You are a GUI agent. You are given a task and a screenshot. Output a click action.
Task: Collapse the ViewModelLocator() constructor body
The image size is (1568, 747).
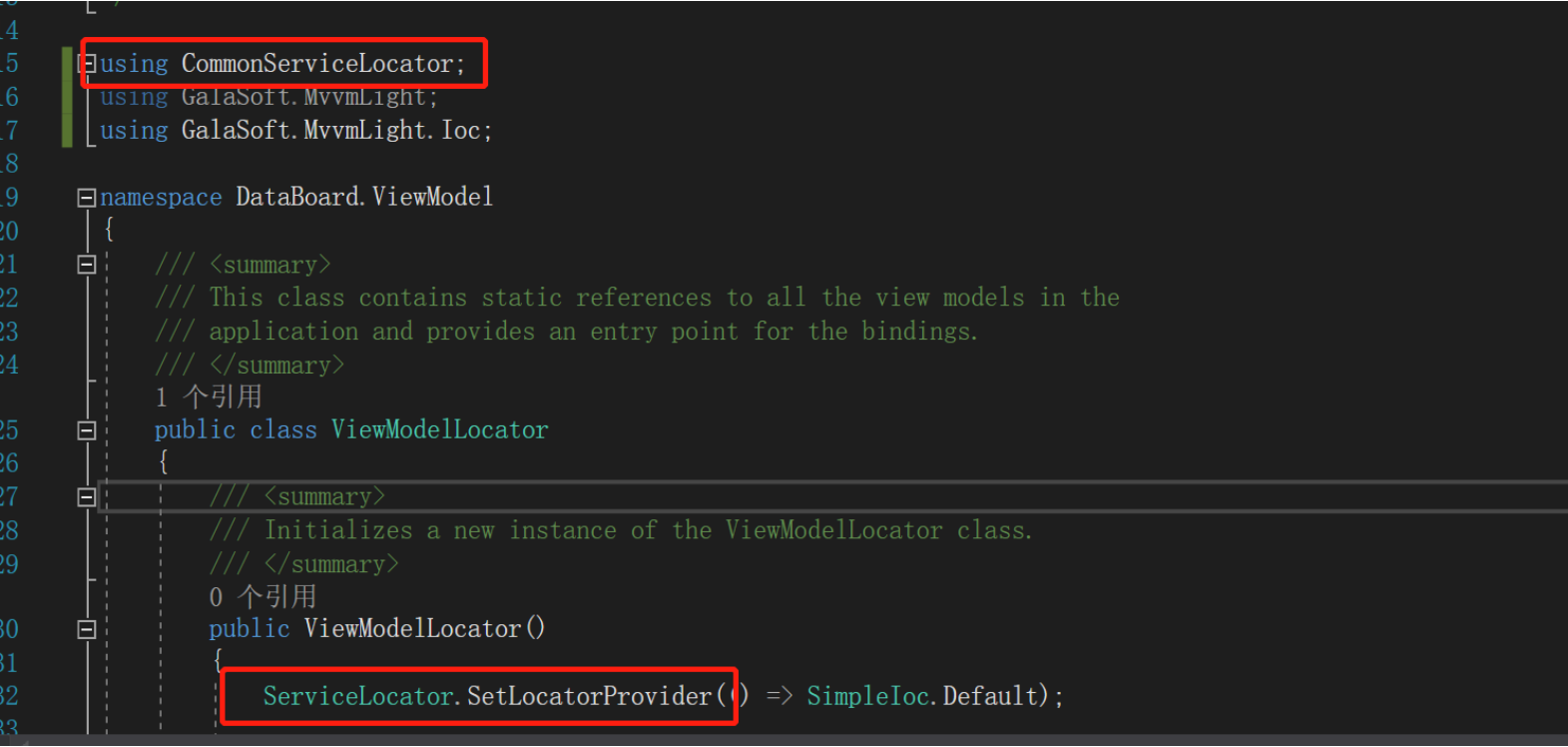(x=86, y=629)
